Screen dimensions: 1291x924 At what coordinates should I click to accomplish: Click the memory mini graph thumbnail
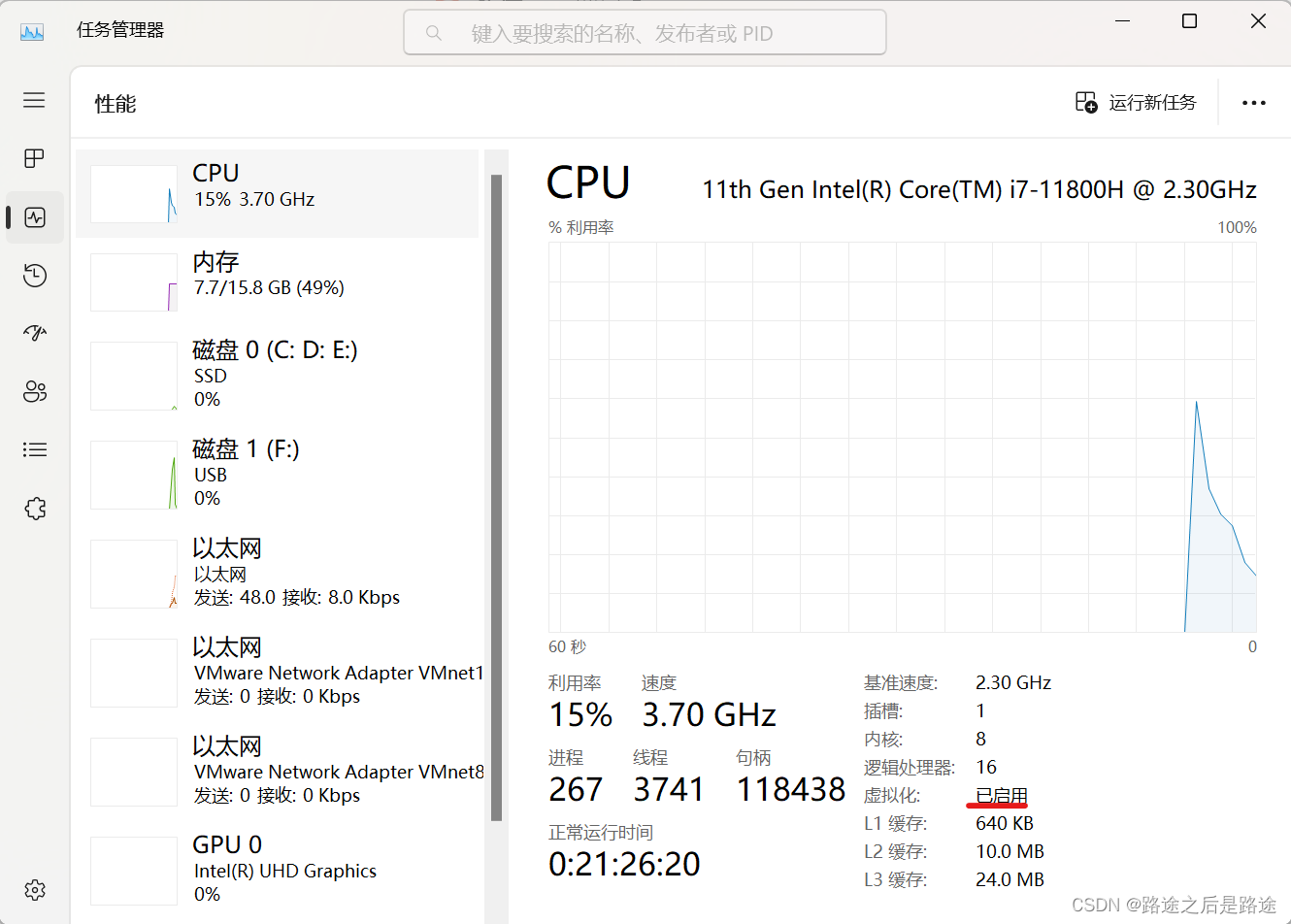tap(134, 282)
